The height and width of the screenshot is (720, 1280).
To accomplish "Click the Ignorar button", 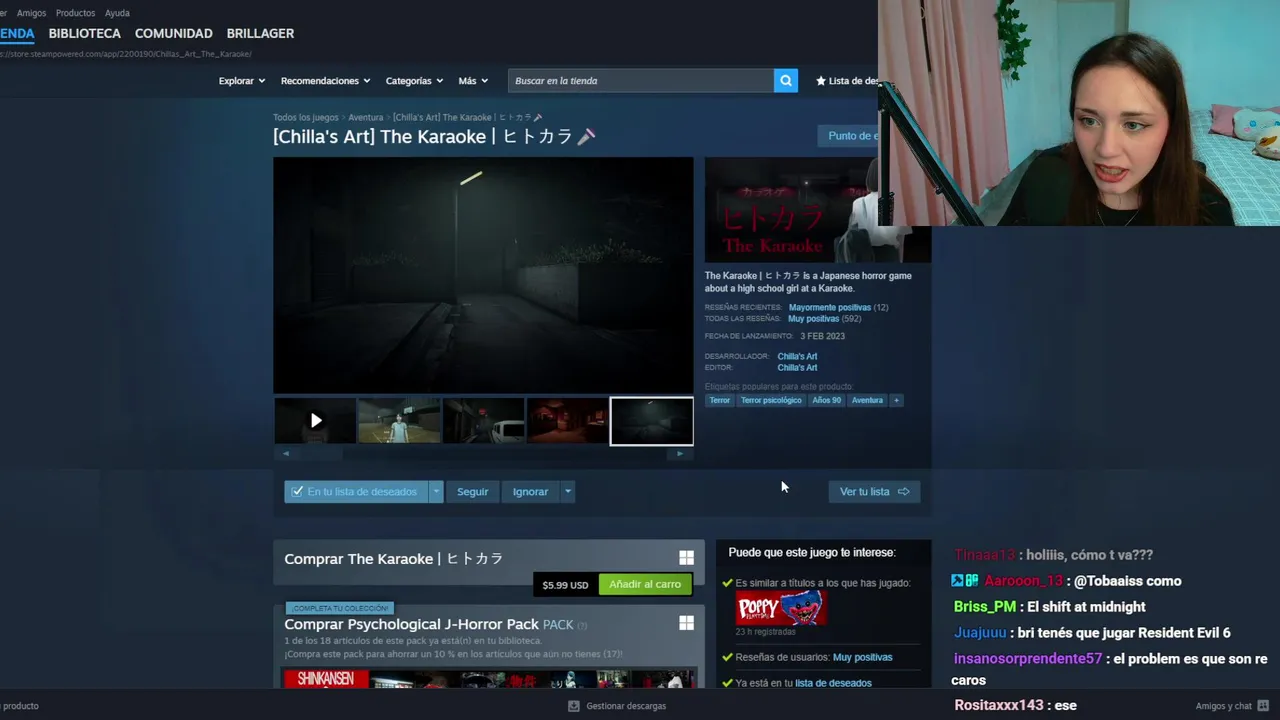I will click(x=530, y=492).
